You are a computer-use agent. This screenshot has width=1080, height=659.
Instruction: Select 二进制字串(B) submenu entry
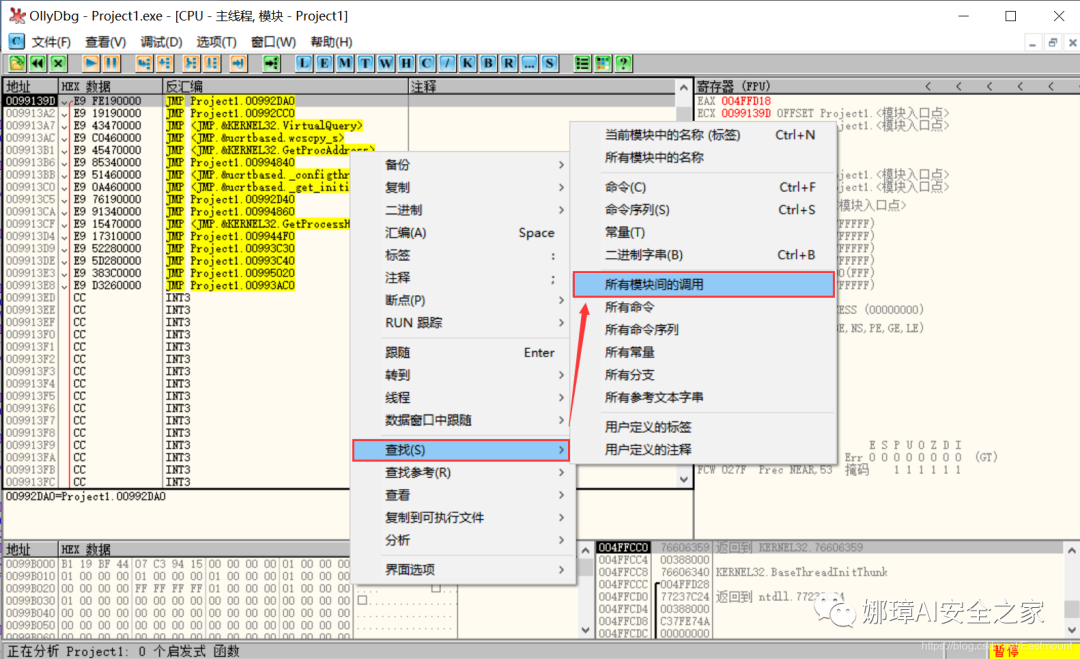(x=704, y=255)
